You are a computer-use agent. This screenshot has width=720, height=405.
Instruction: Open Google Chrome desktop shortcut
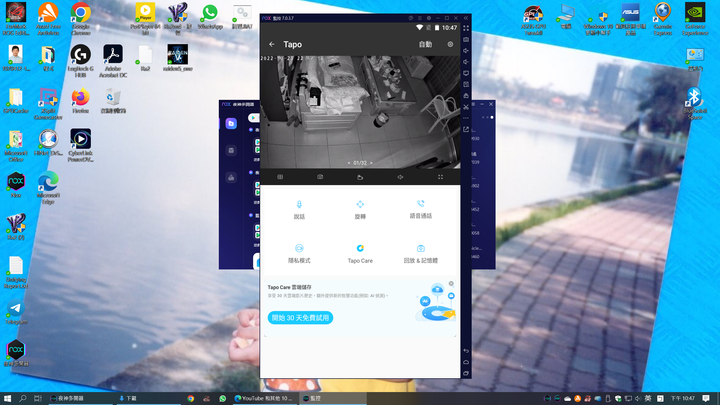click(x=80, y=18)
